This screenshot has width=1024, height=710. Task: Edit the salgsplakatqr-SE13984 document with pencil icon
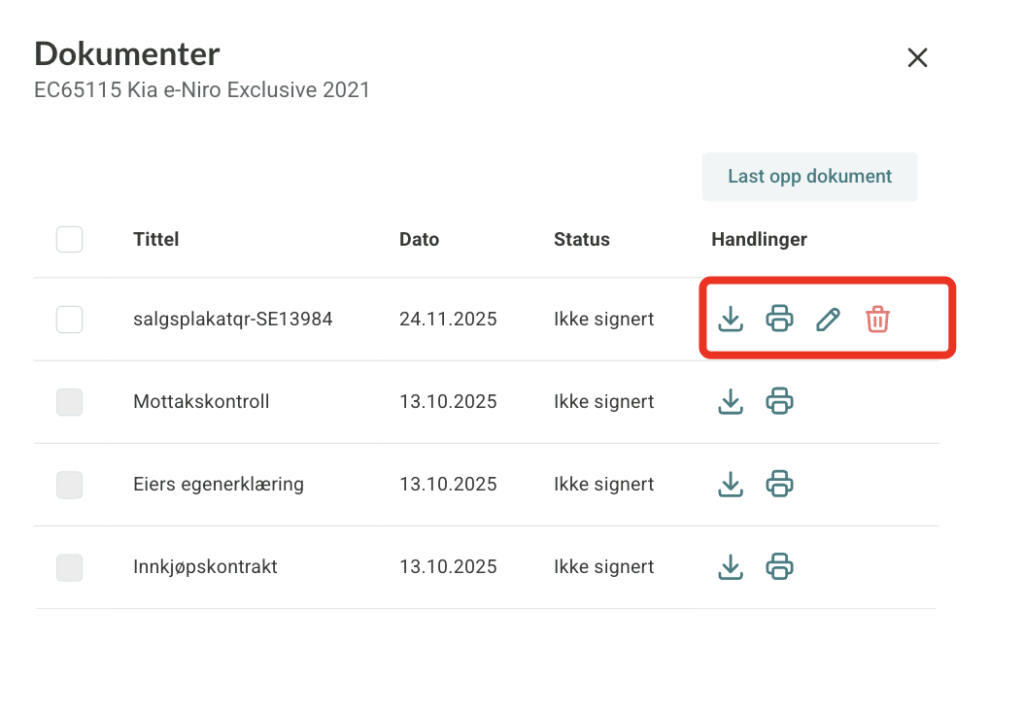pyautogui.click(x=827, y=320)
